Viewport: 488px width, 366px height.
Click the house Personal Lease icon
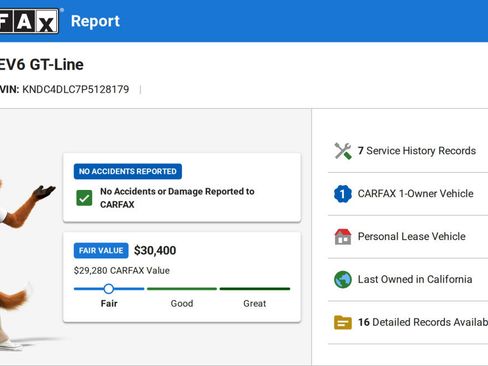click(x=343, y=237)
